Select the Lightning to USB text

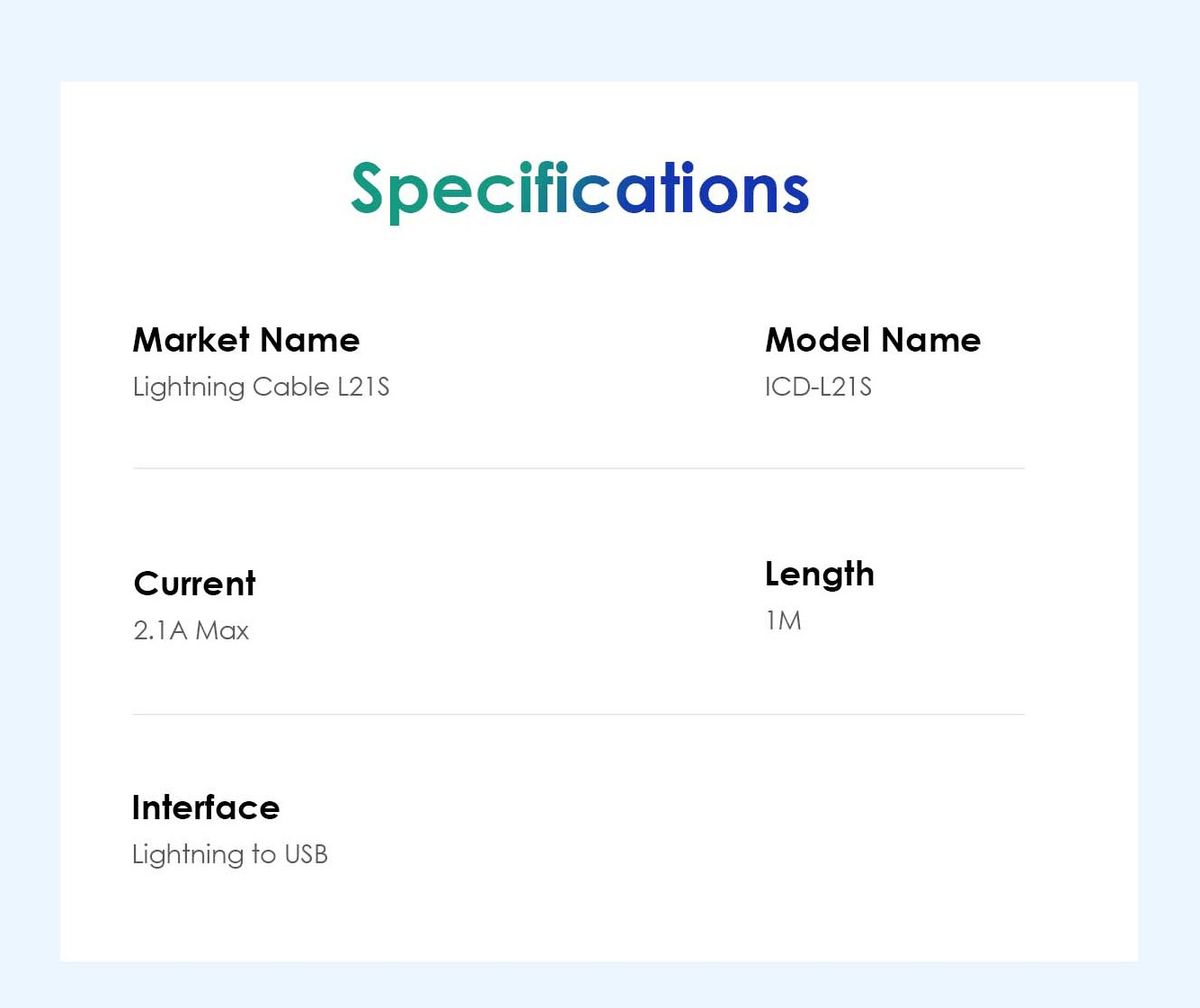[x=230, y=855]
